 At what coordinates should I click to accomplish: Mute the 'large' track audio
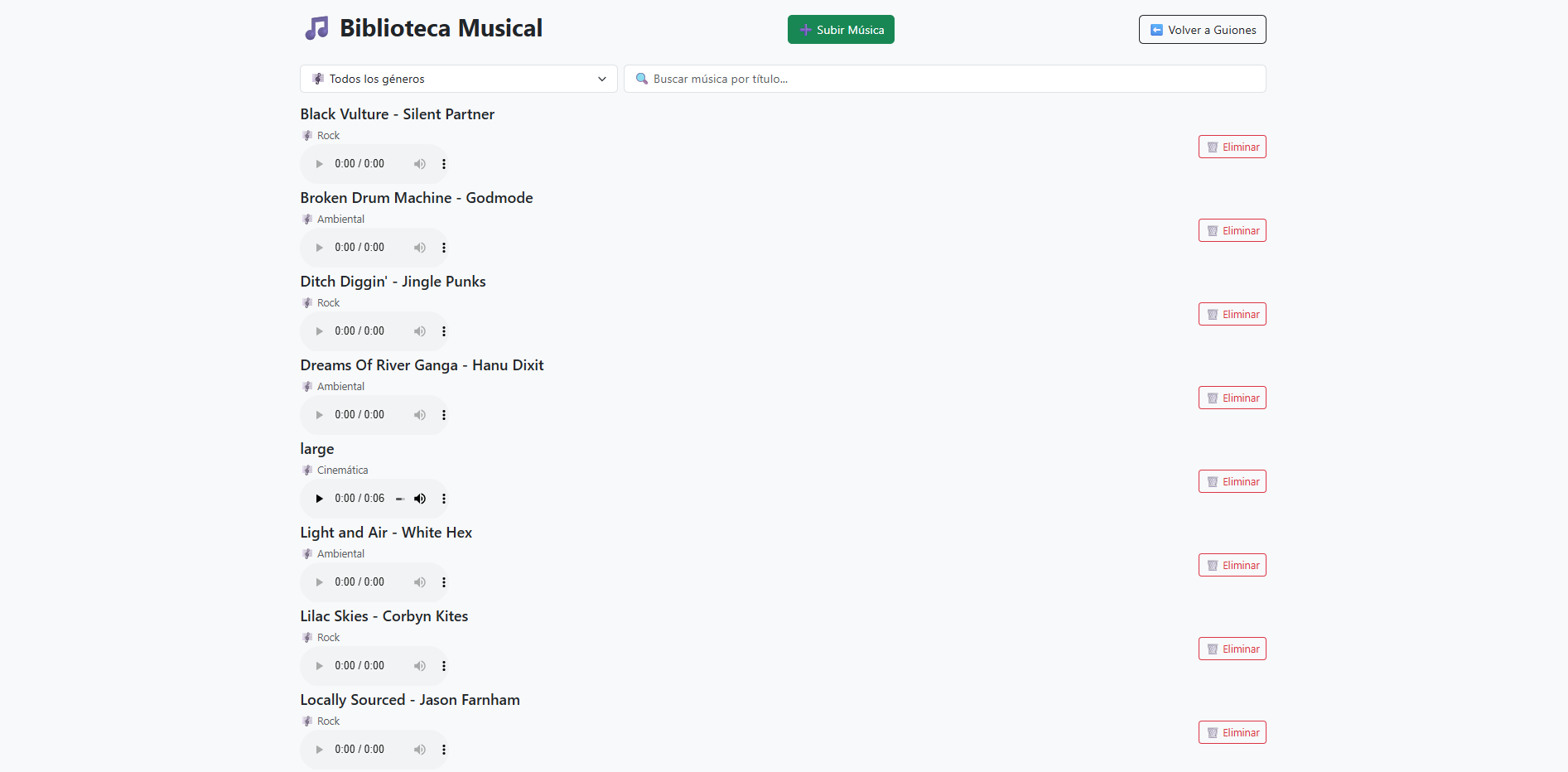point(420,499)
